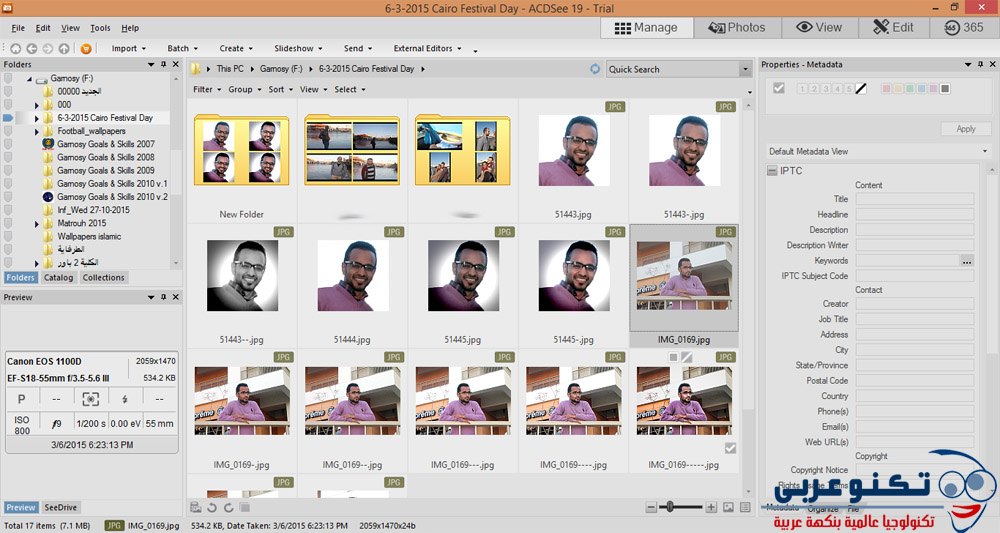Viewport: 1000px width, 533px height.
Task: Switch to View mode
Action: pyautogui.click(x=819, y=27)
